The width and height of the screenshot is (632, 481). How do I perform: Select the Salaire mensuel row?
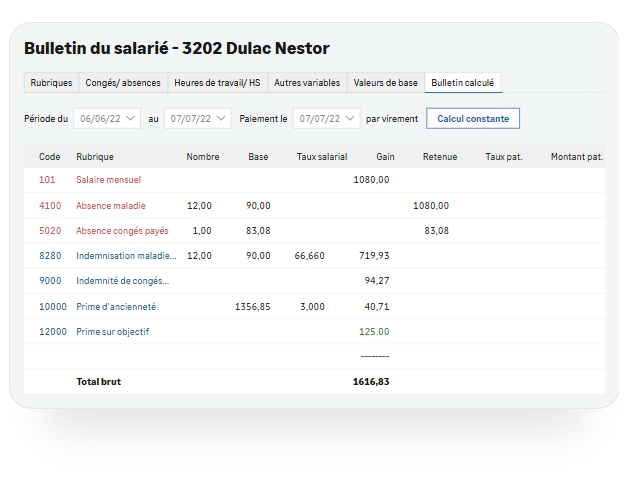(x=108, y=180)
